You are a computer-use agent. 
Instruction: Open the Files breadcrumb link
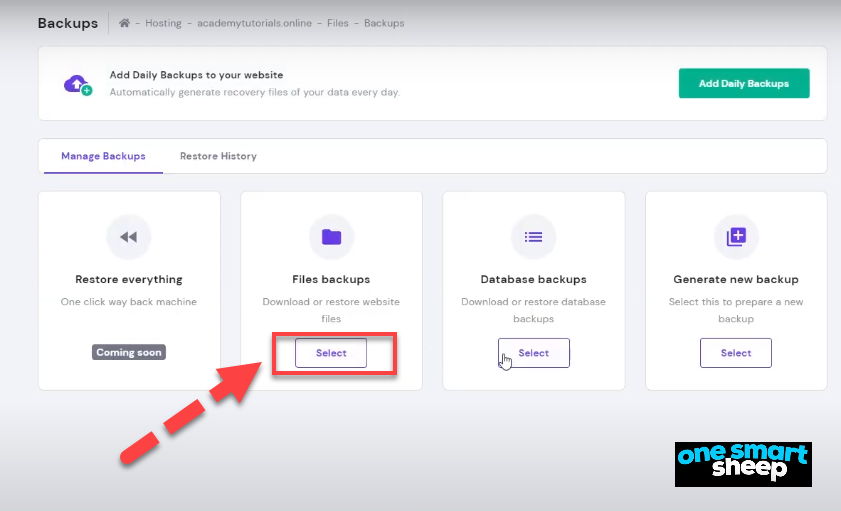(x=338, y=23)
